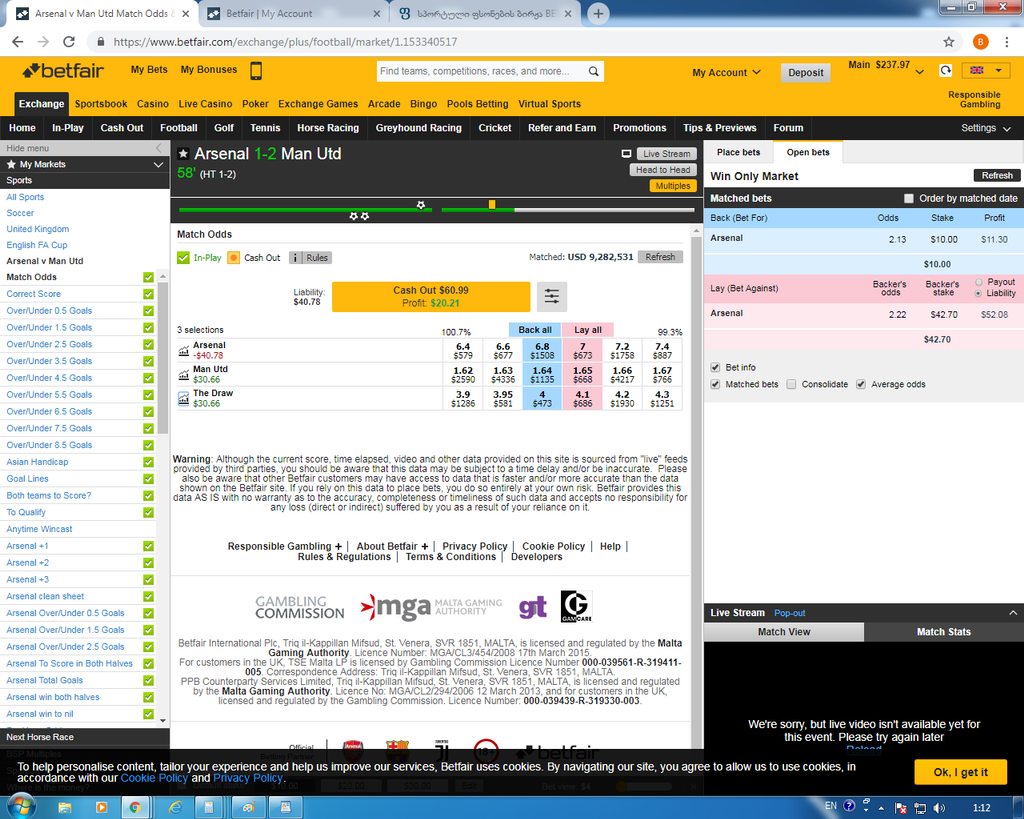
Task: Click Ok, I get it cookie button
Action: tap(960, 772)
